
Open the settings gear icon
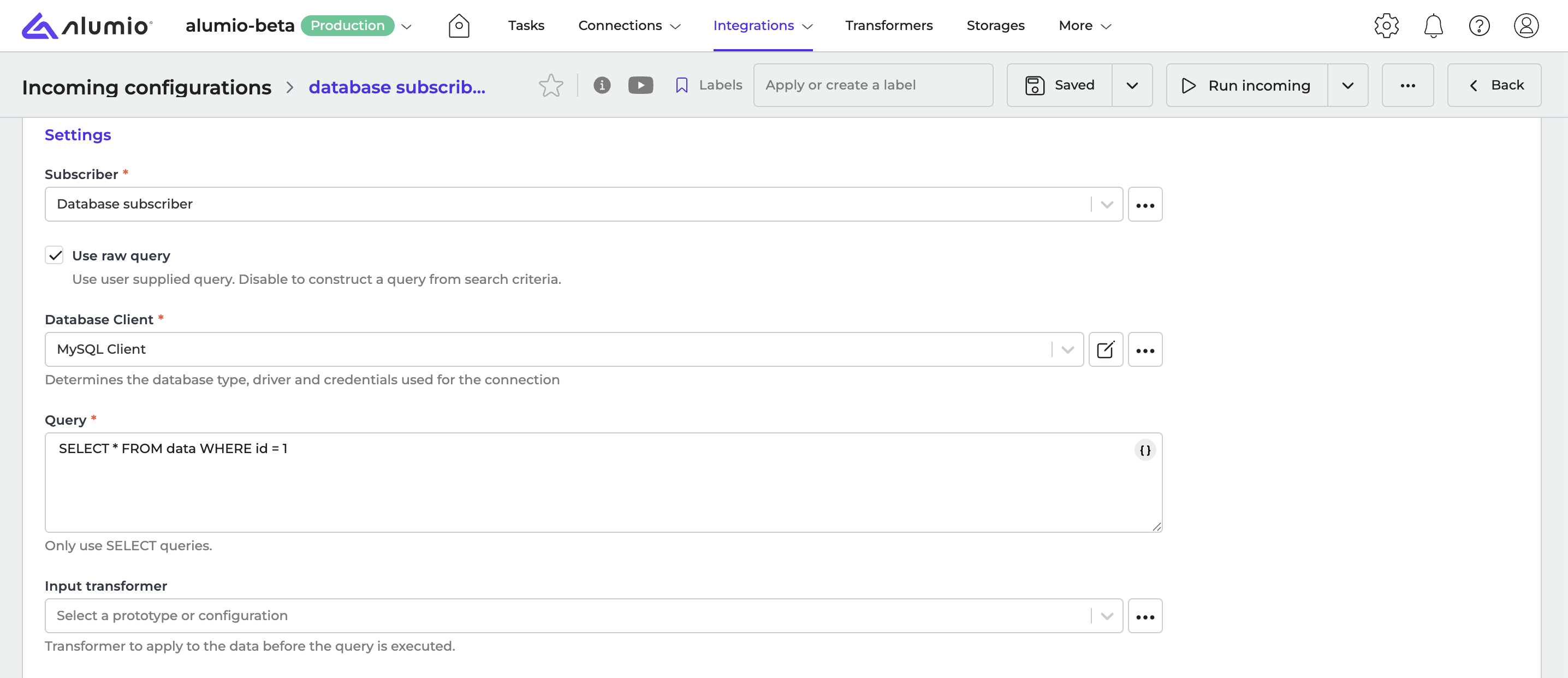1386,26
